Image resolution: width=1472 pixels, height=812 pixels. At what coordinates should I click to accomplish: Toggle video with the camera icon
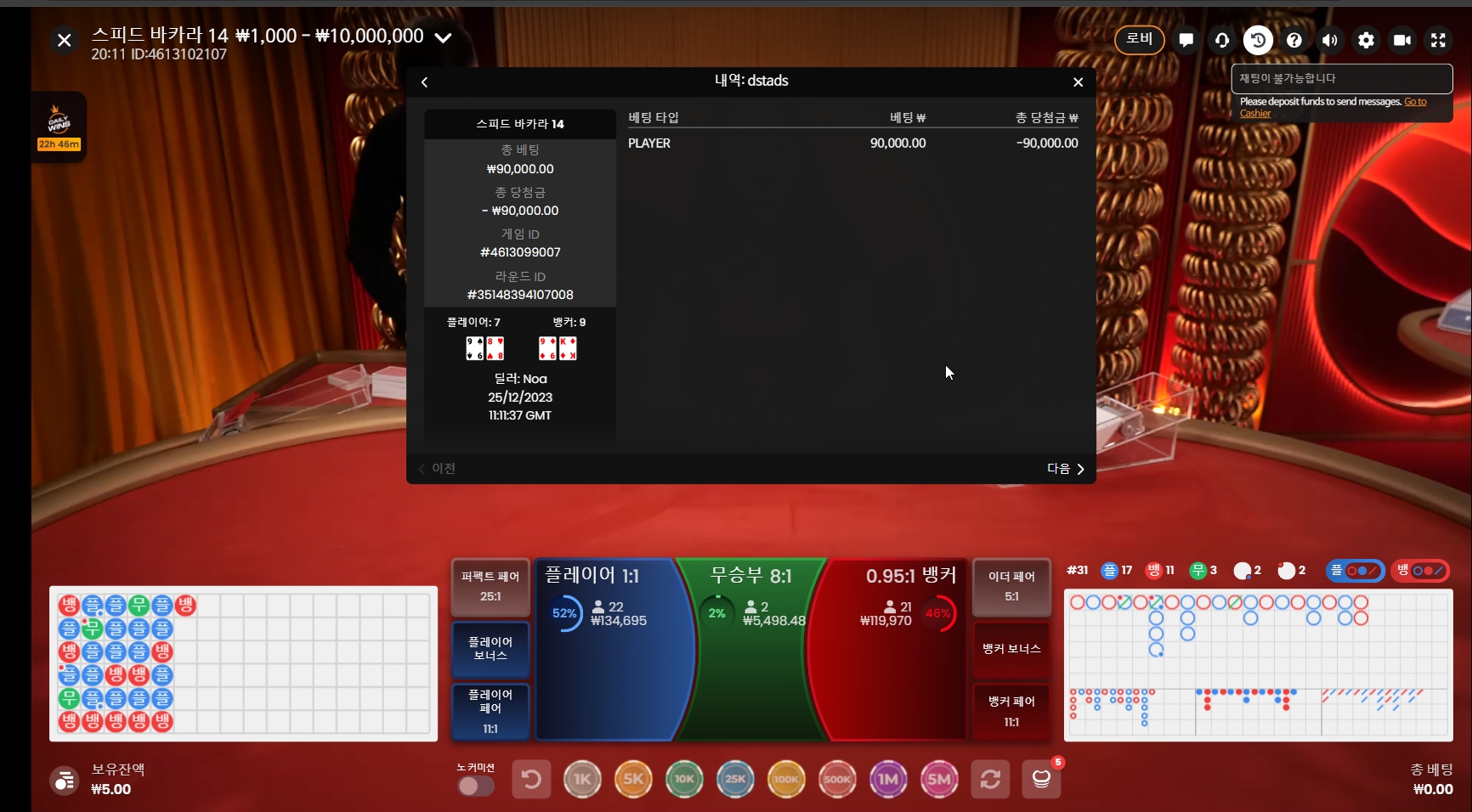coord(1402,40)
